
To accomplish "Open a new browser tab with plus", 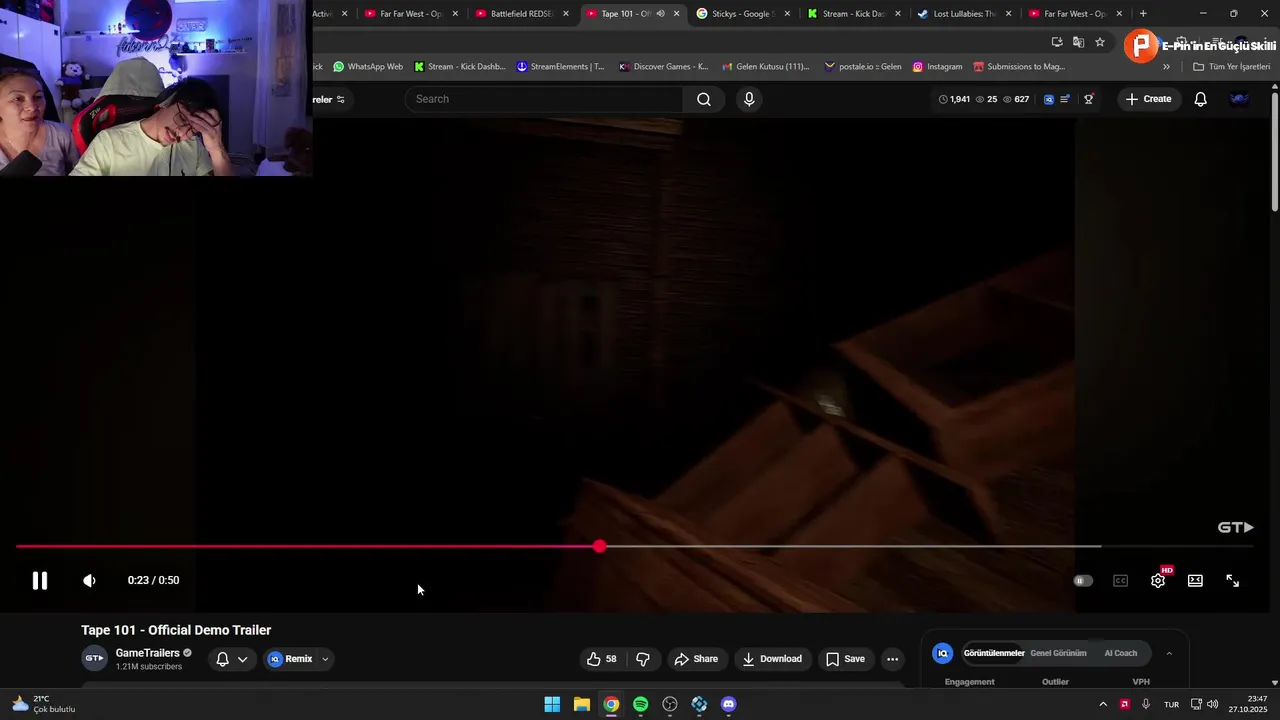I will click(1143, 14).
